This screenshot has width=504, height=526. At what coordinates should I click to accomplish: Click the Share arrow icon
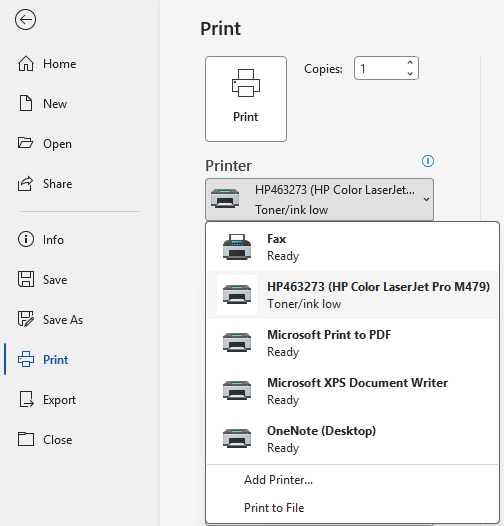coord(26,183)
